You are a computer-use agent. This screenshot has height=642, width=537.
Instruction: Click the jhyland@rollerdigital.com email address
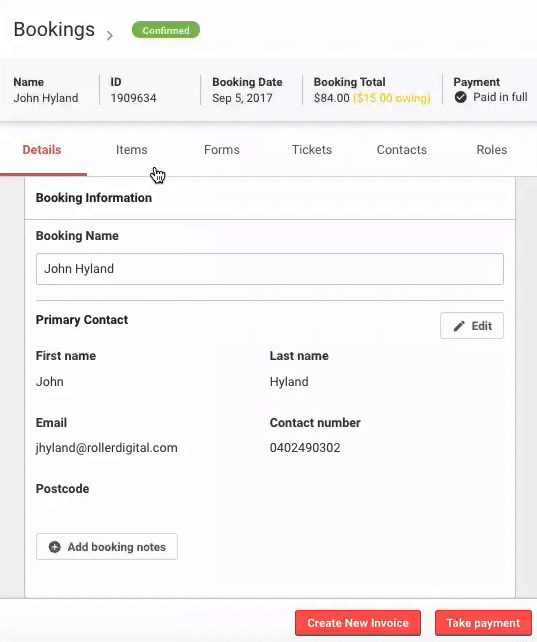[107, 448]
